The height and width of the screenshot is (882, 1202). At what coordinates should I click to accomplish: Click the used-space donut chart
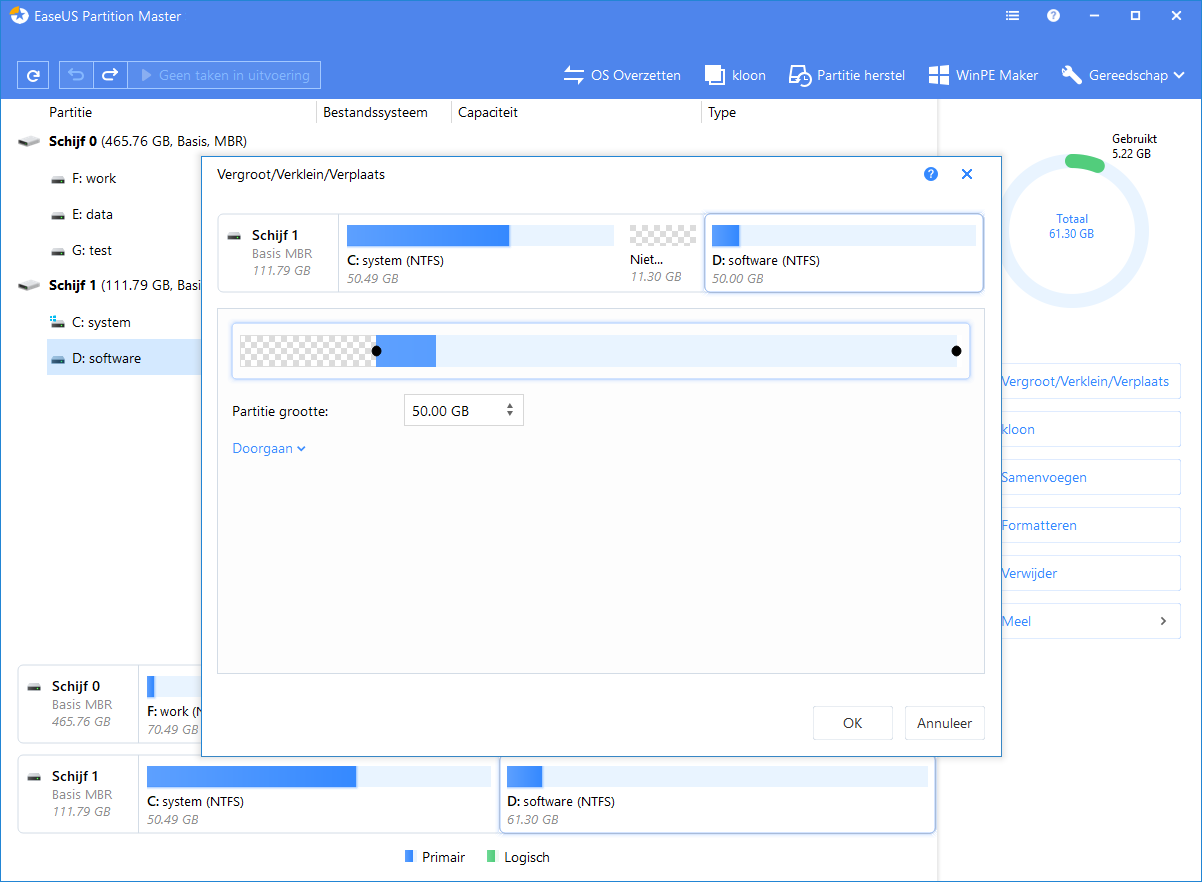click(x=1073, y=232)
